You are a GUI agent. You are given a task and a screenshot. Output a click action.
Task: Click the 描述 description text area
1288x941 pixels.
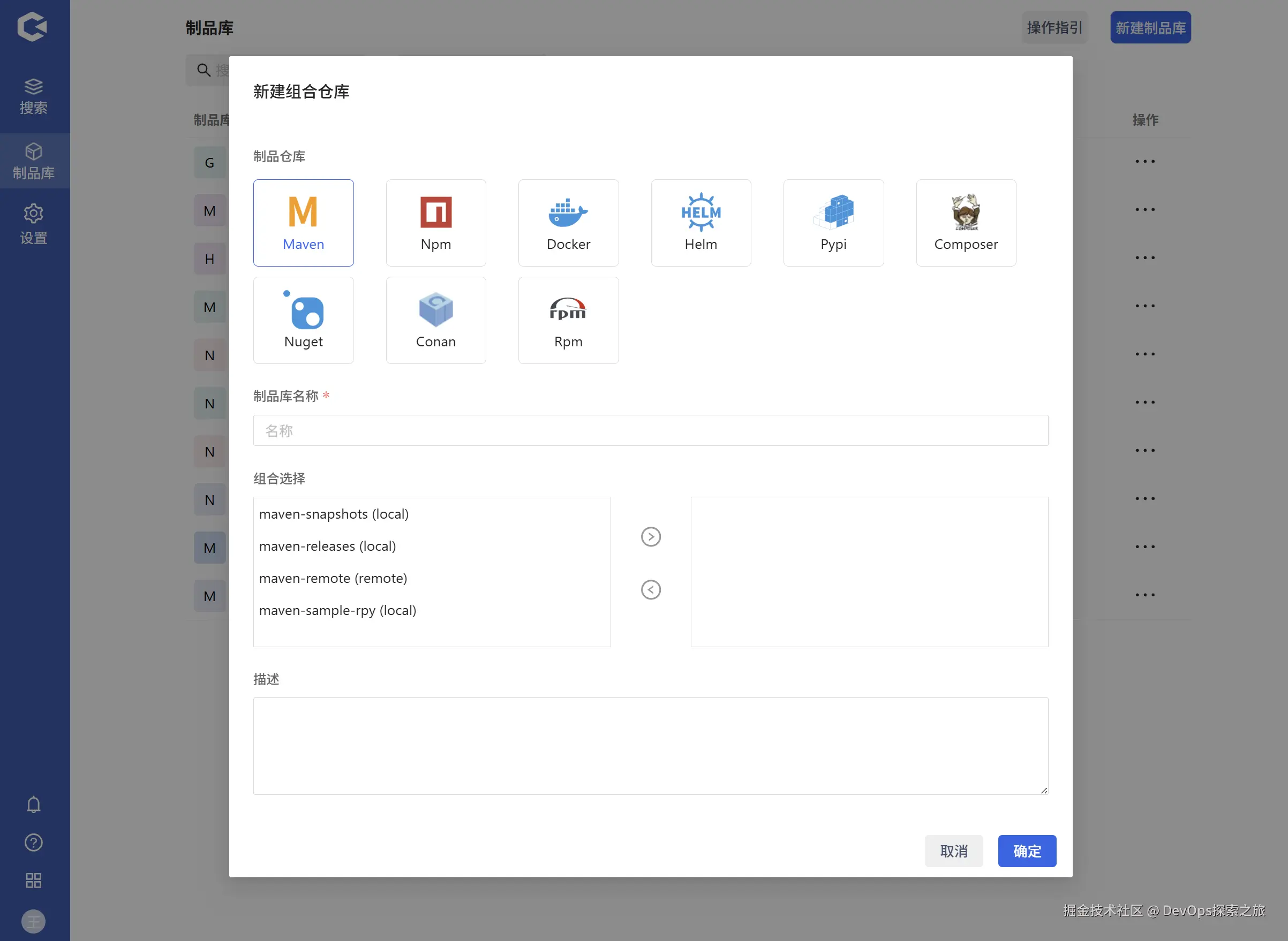point(650,746)
